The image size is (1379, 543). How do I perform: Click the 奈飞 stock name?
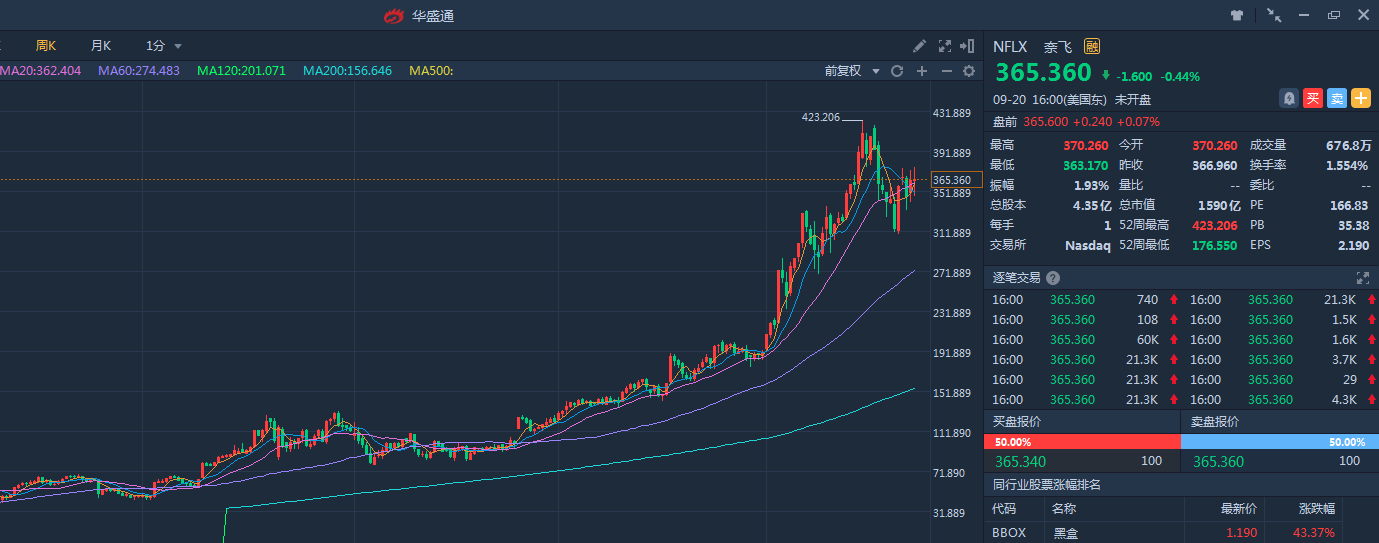pyautogui.click(x=1057, y=47)
